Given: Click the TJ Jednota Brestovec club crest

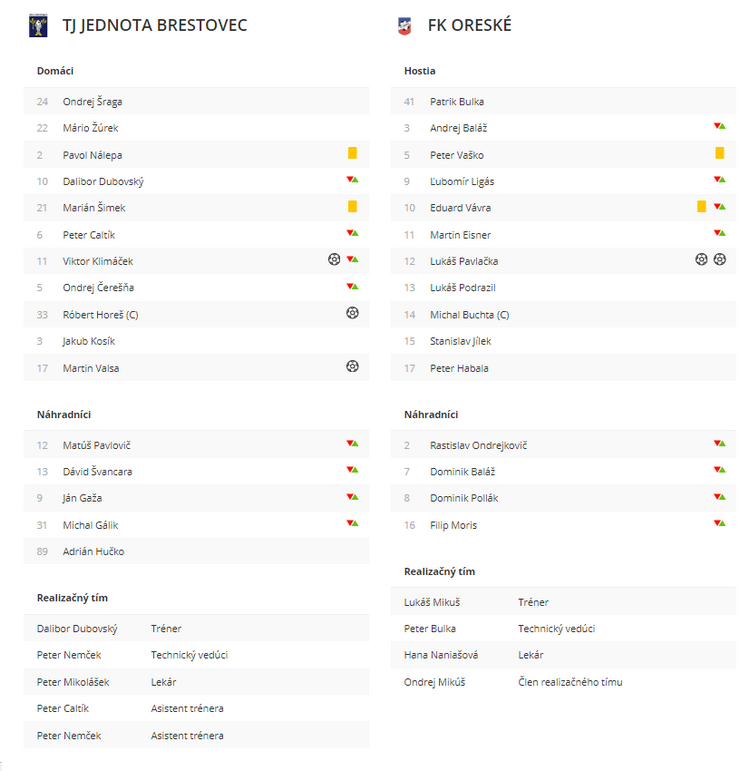Looking at the screenshot, I should [38, 26].
